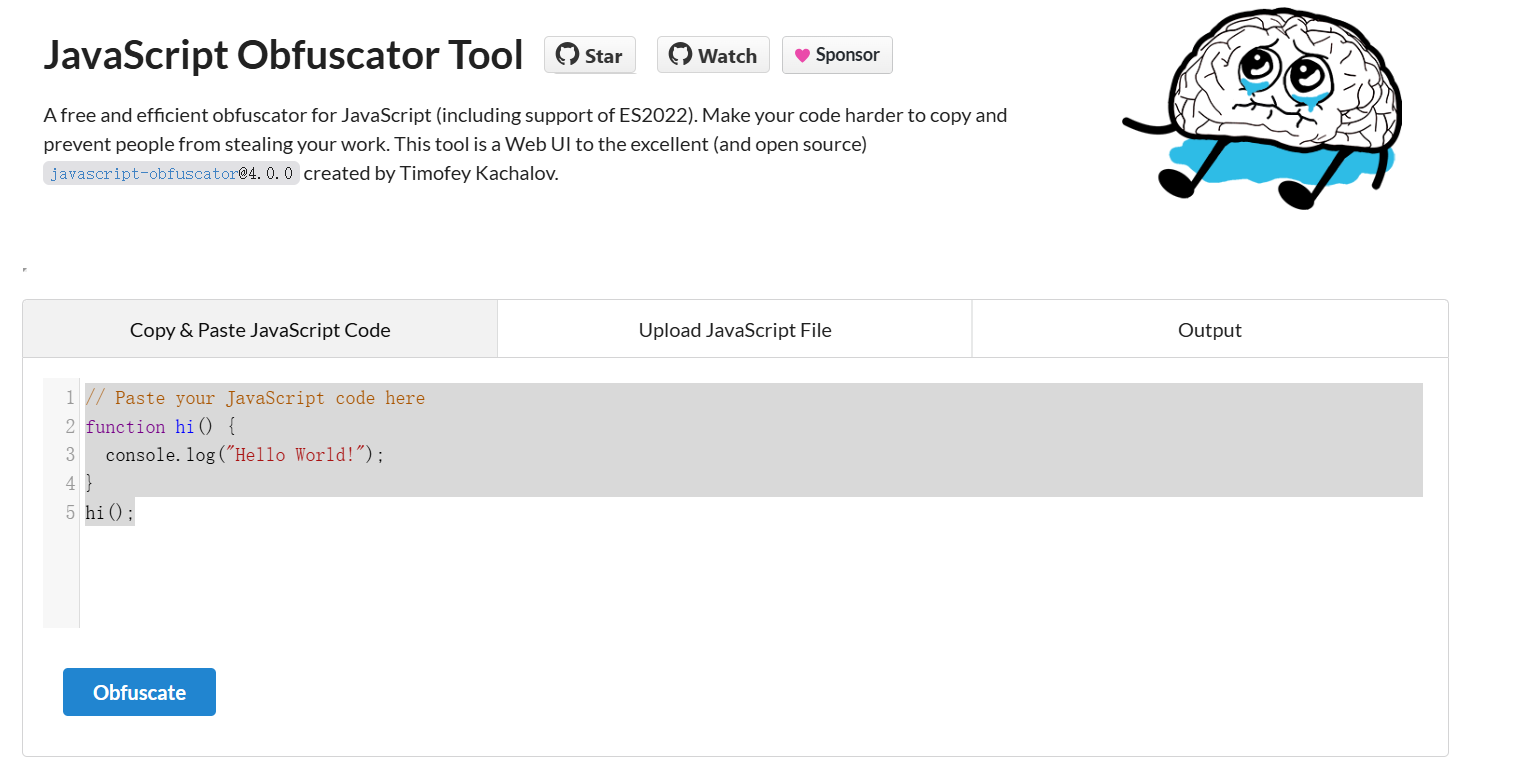The height and width of the screenshot is (774, 1529).
Task: Click the closing brace on line 4
Action: point(90,484)
